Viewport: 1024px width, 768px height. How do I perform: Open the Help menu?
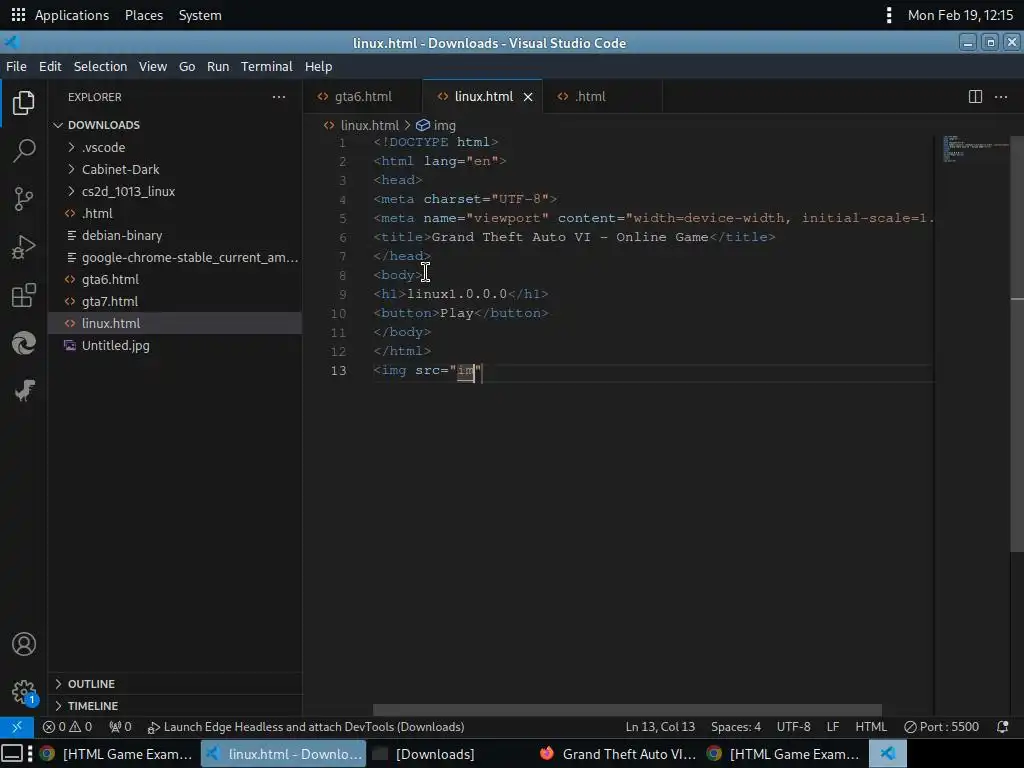coord(319,67)
